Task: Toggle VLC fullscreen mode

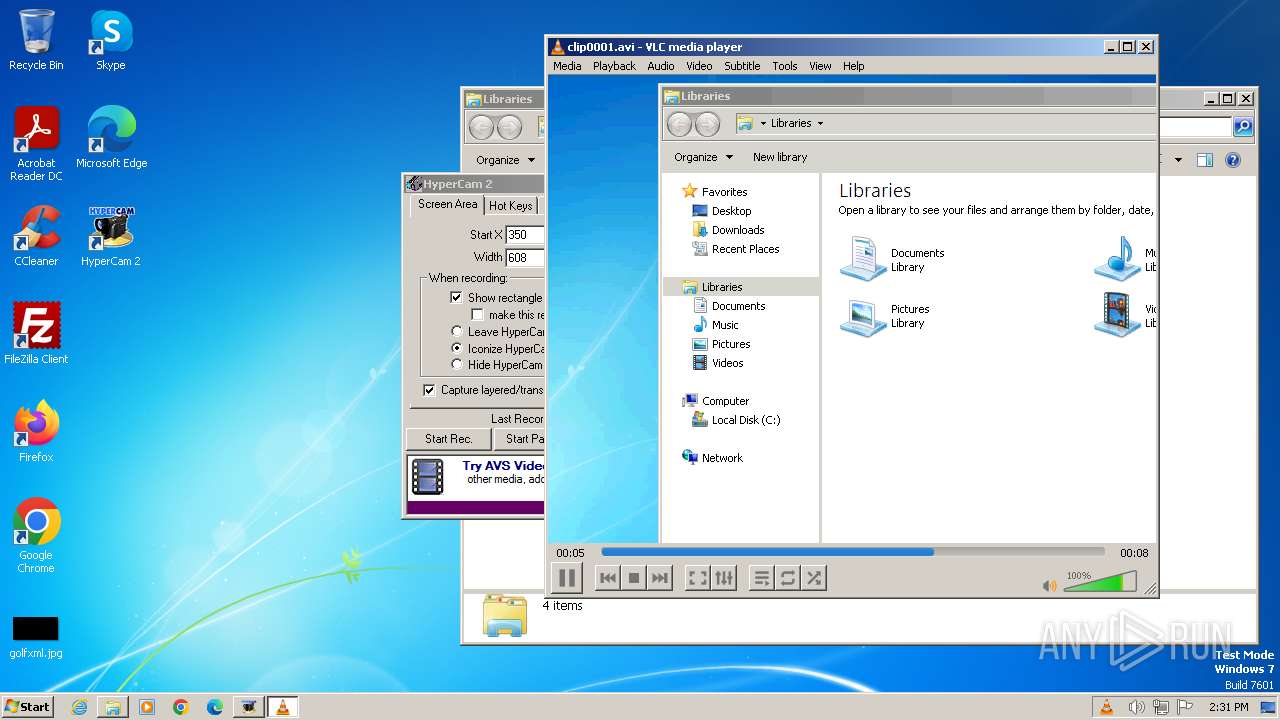Action: tap(698, 578)
